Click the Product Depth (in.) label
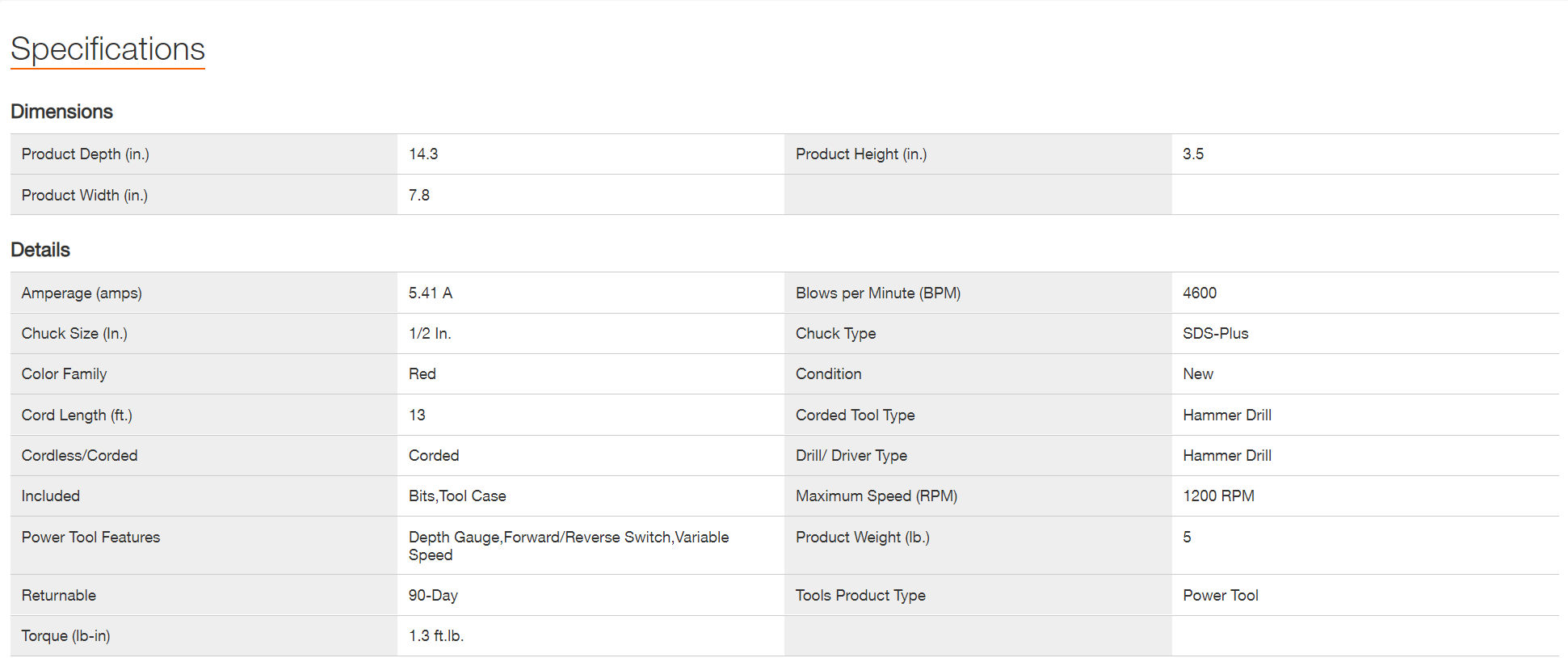 coord(85,154)
